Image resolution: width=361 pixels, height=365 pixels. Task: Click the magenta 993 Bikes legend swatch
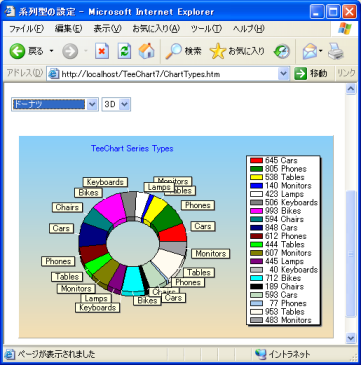(x=257, y=211)
